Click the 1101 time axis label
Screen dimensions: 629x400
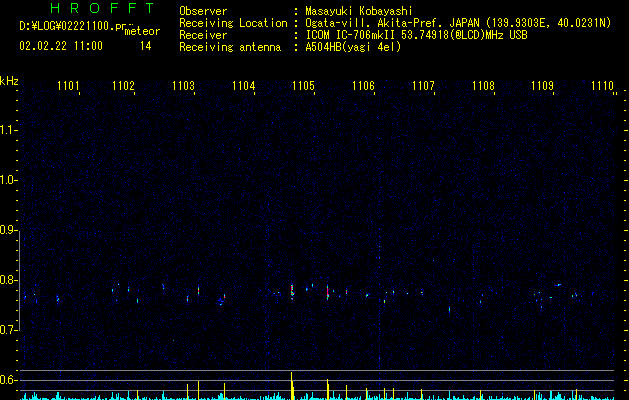click(x=68, y=86)
